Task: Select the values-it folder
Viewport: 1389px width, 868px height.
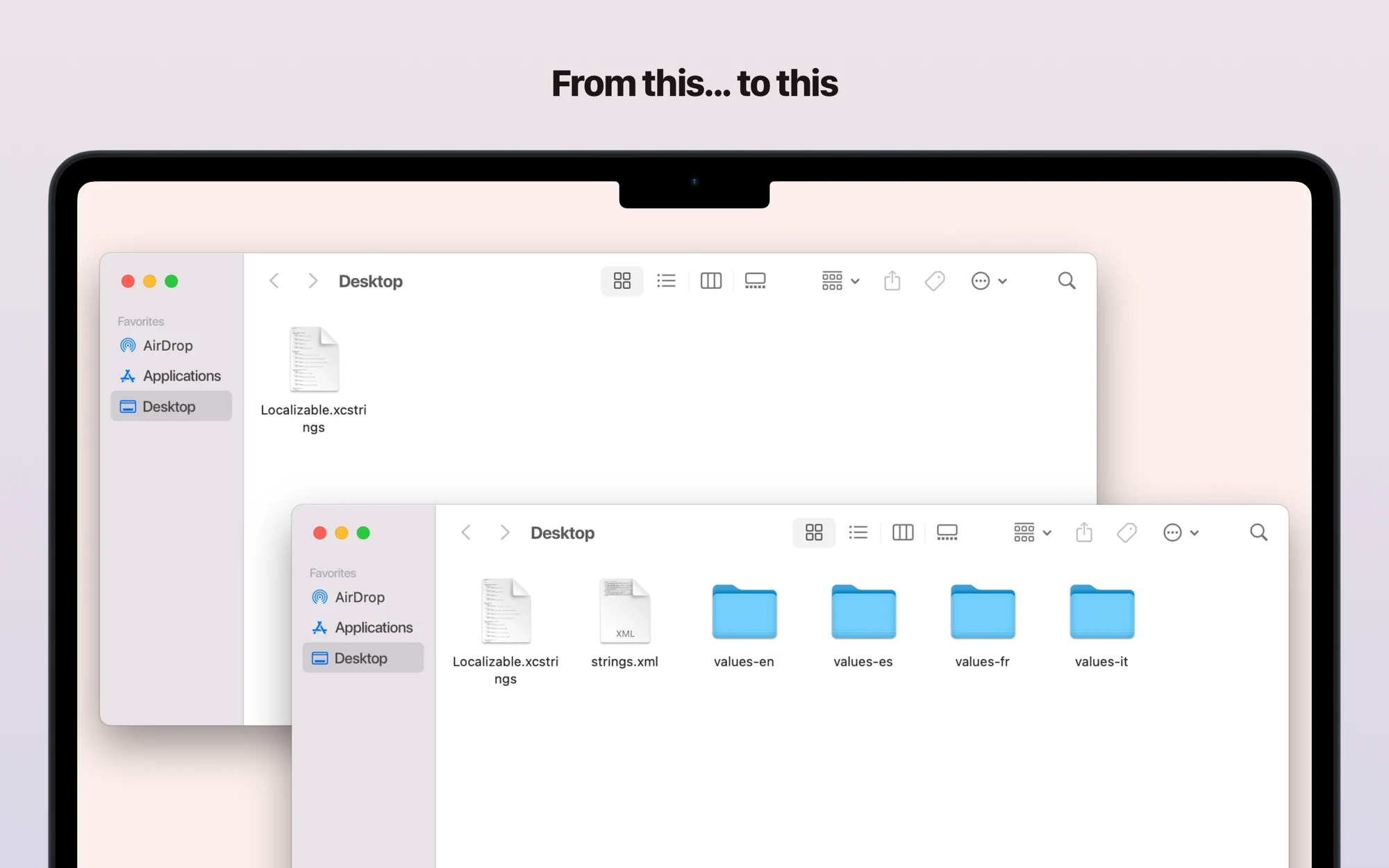Action: pyautogui.click(x=1101, y=626)
